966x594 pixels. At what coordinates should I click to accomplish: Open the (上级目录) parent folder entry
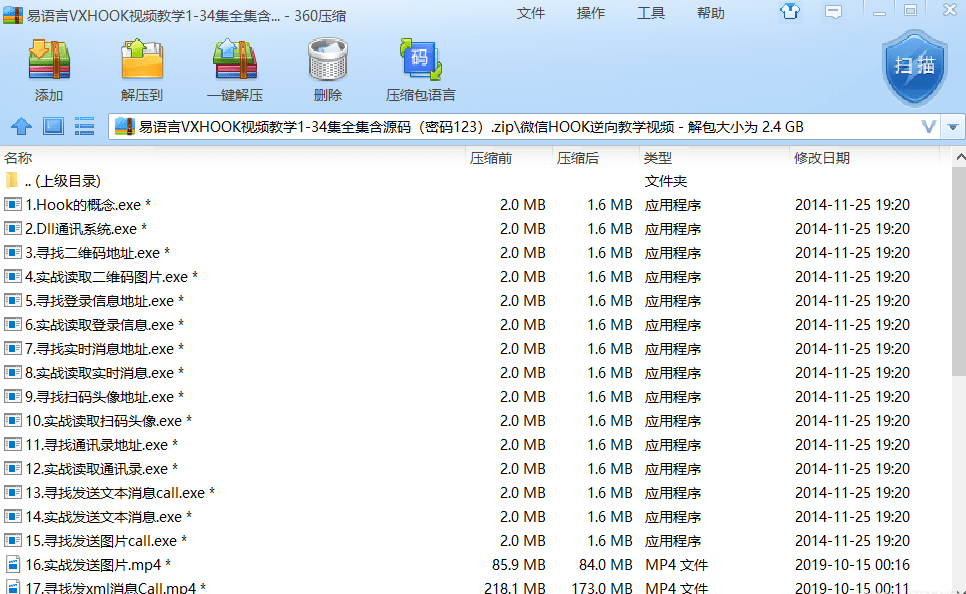[62, 181]
